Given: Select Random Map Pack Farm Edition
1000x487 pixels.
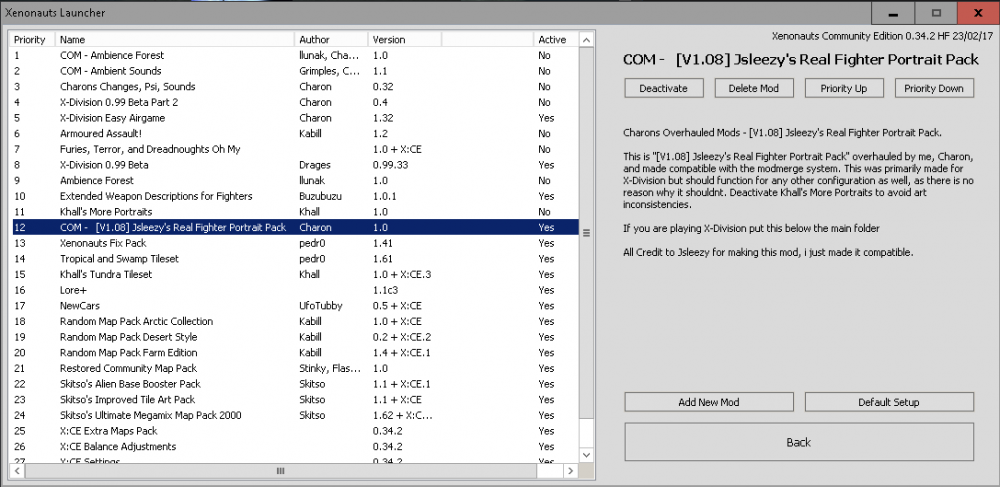Looking at the screenshot, I should point(295,353).
